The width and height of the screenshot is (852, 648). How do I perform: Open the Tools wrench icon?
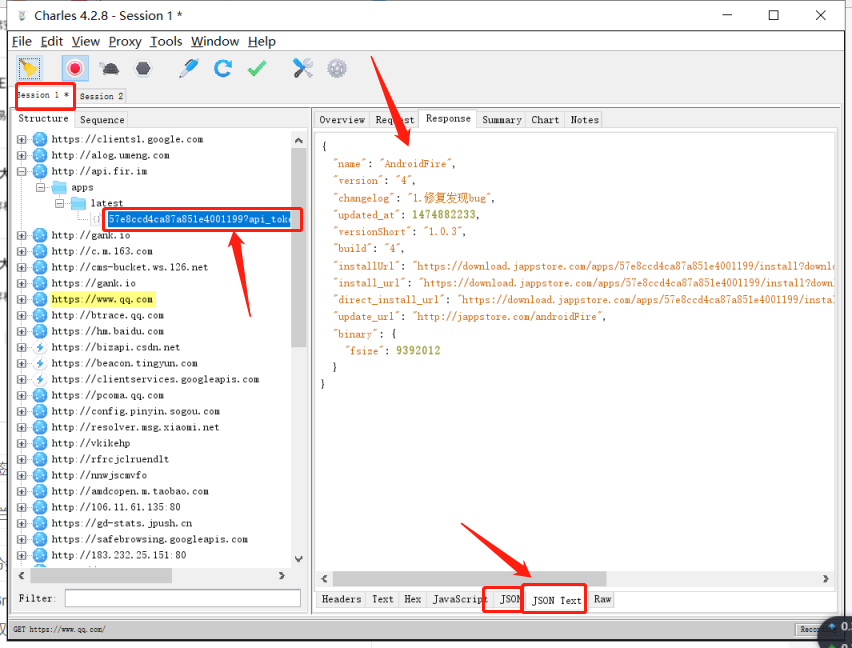[x=303, y=68]
